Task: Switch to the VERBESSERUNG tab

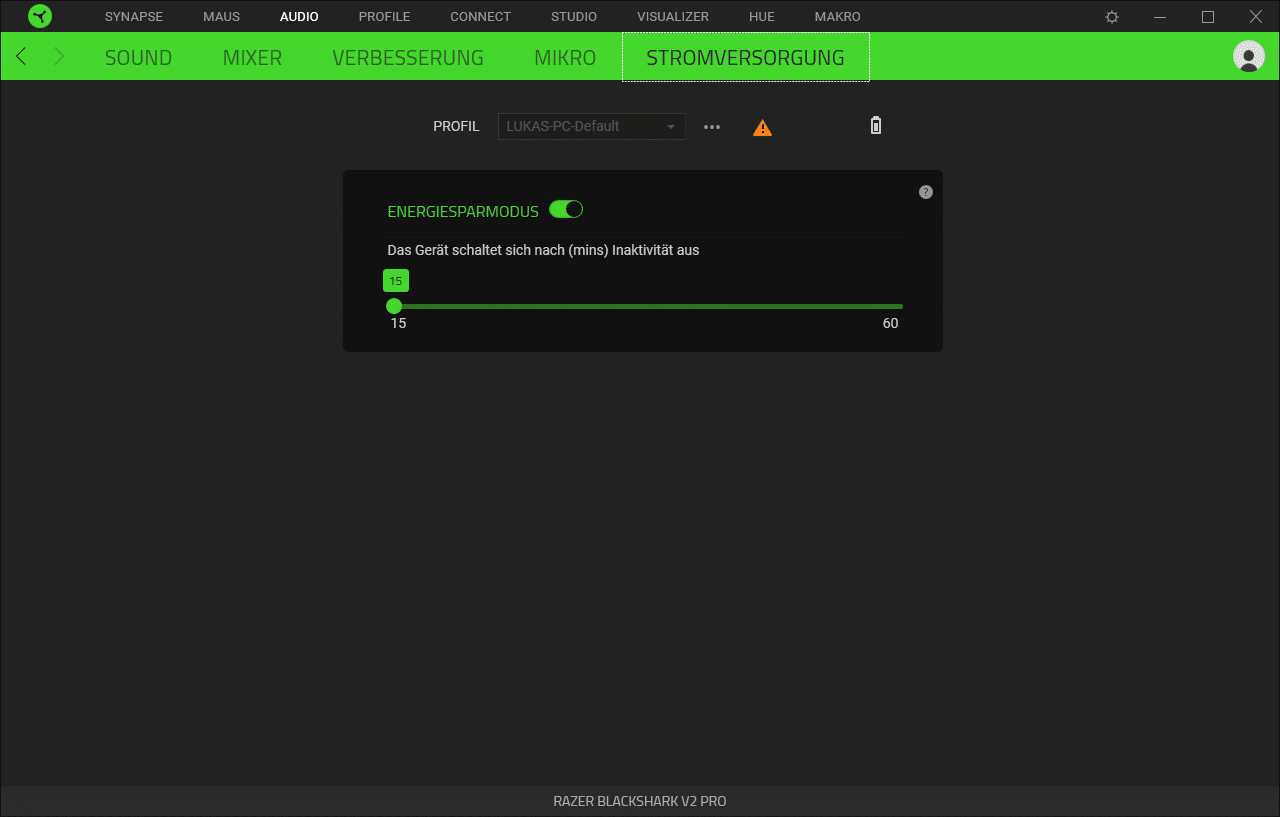Action: click(408, 58)
